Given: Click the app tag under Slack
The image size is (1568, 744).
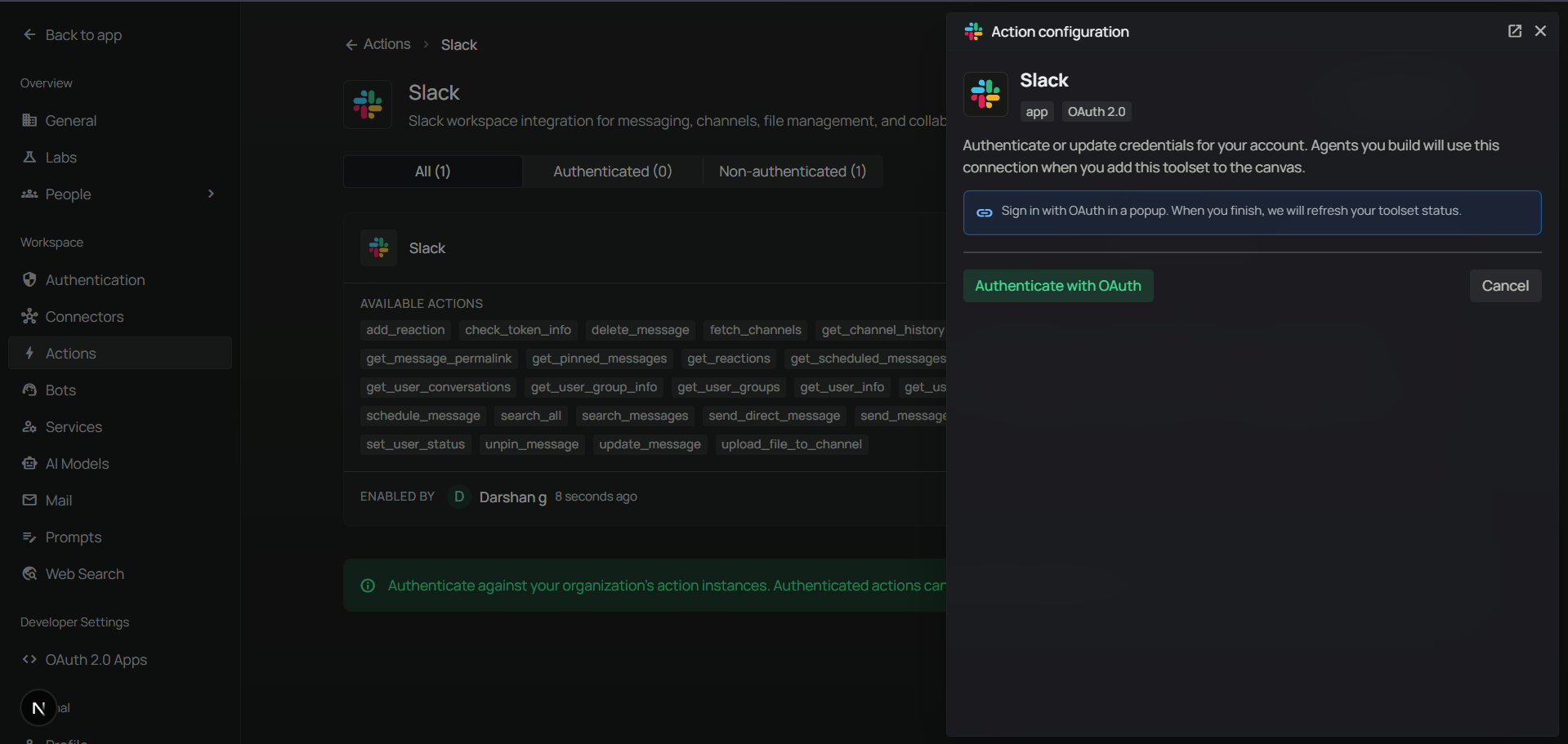Looking at the screenshot, I should point(1037,112).
